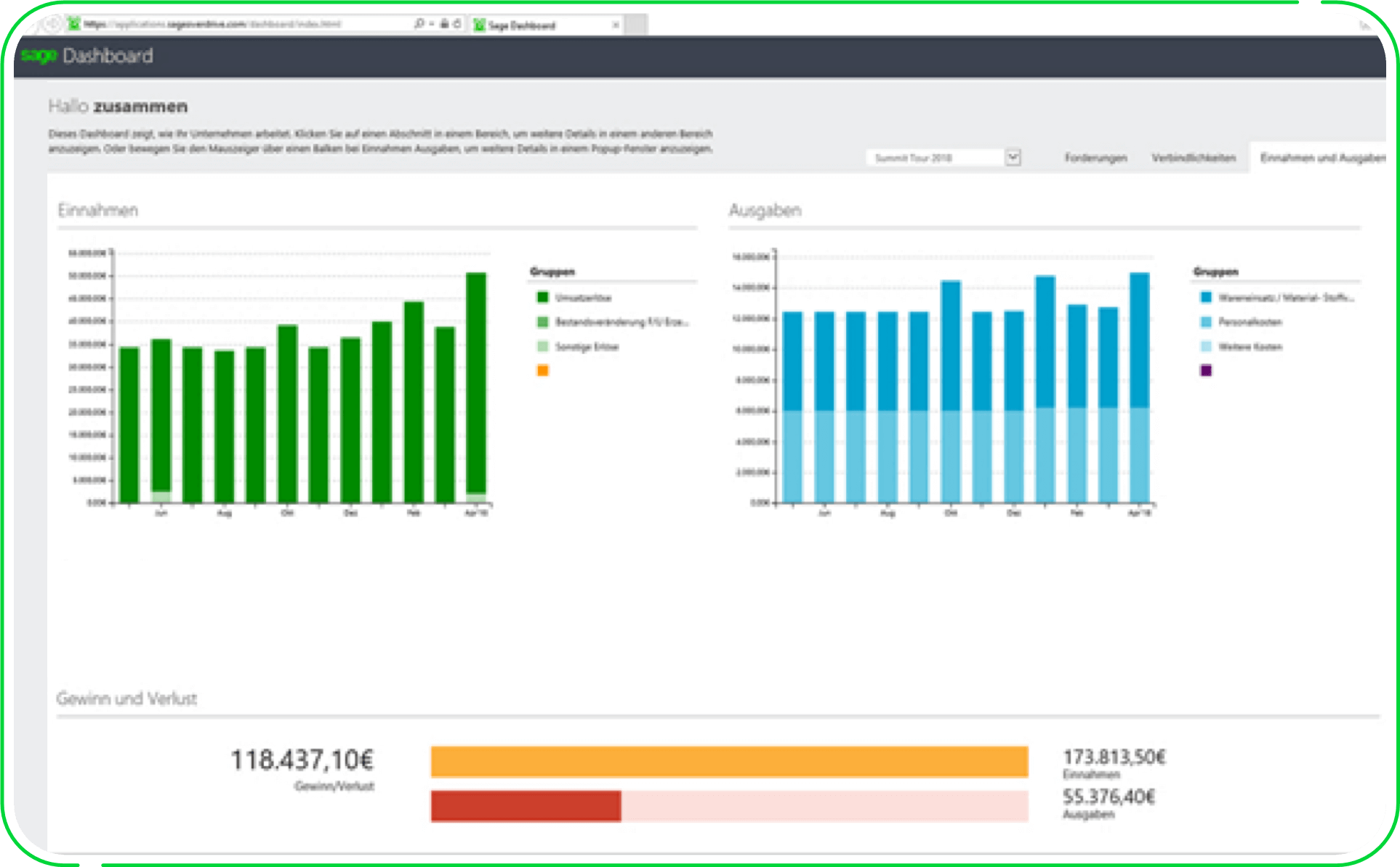Click the Apr'18 bar in the Einnahmen chart
1400x867 pixels.
coord(476,387)
